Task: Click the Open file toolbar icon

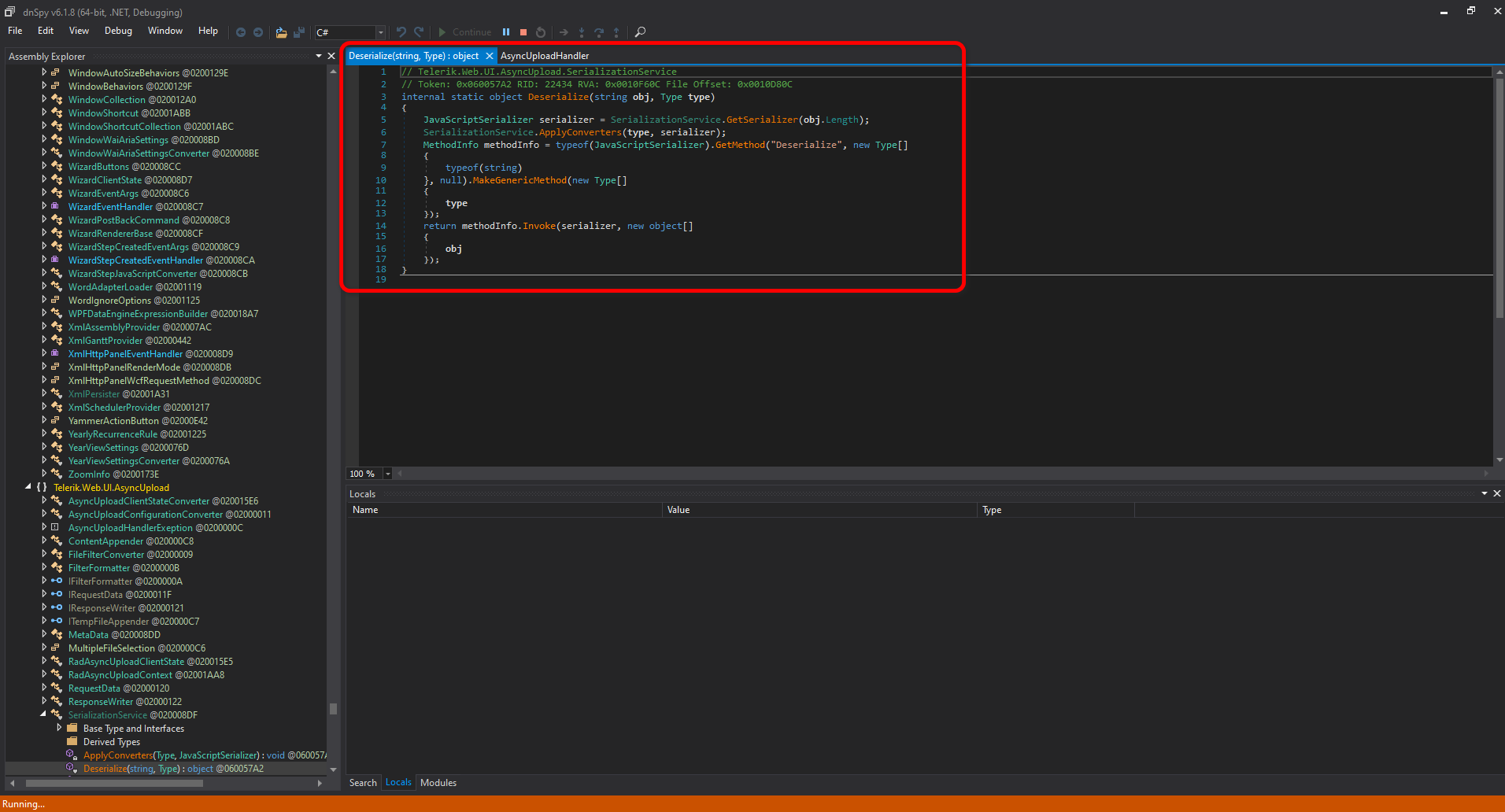Action: click(x=281, y=32)
